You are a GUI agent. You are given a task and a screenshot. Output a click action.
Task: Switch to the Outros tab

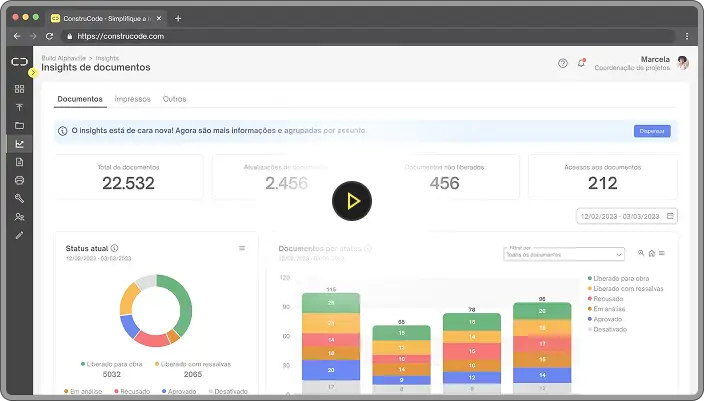click(x=174, y=100)
